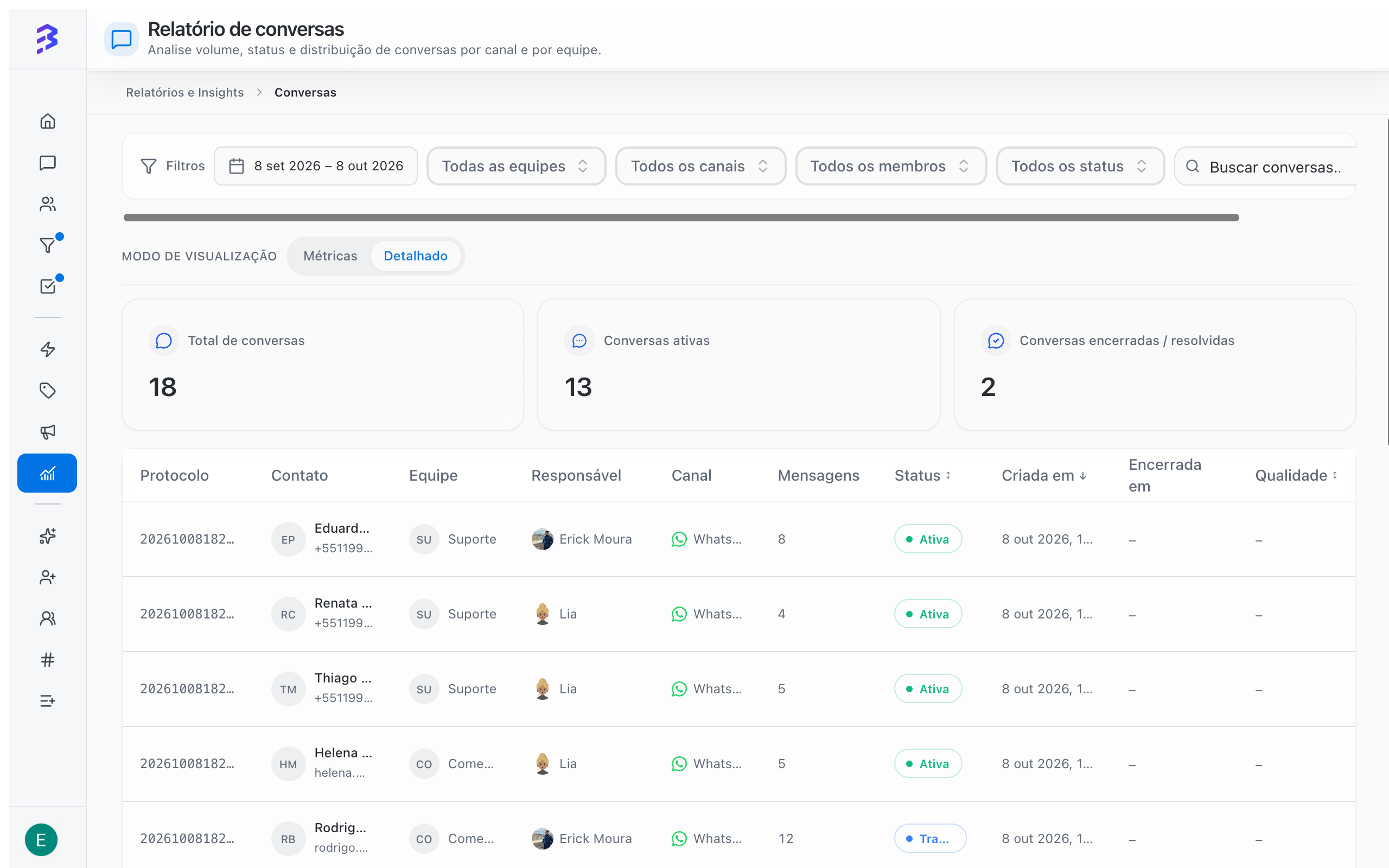The width and height of the screenshot is (1389, 868).
Task: Open the chat conversations sidebar icon
Action: pyautogui.click(x=48, y=162)
